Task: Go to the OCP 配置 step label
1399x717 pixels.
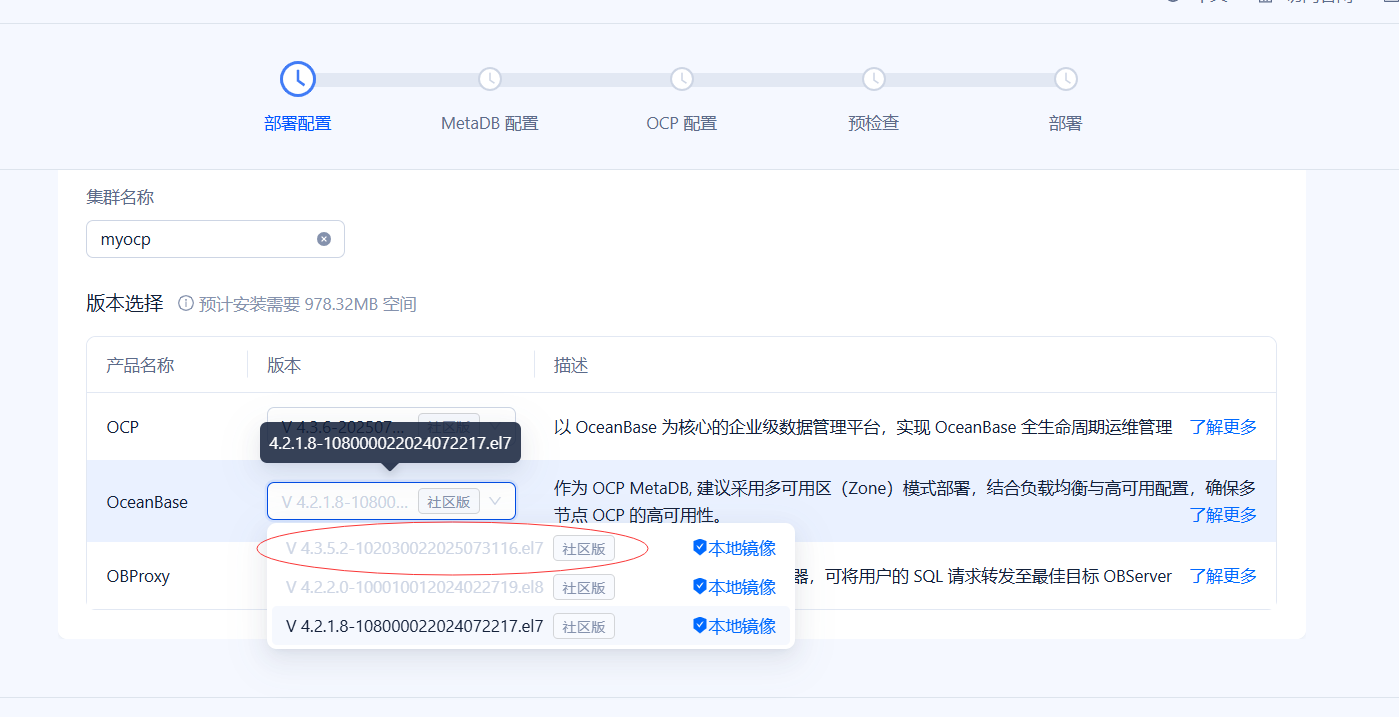Action: pos(682,124)
